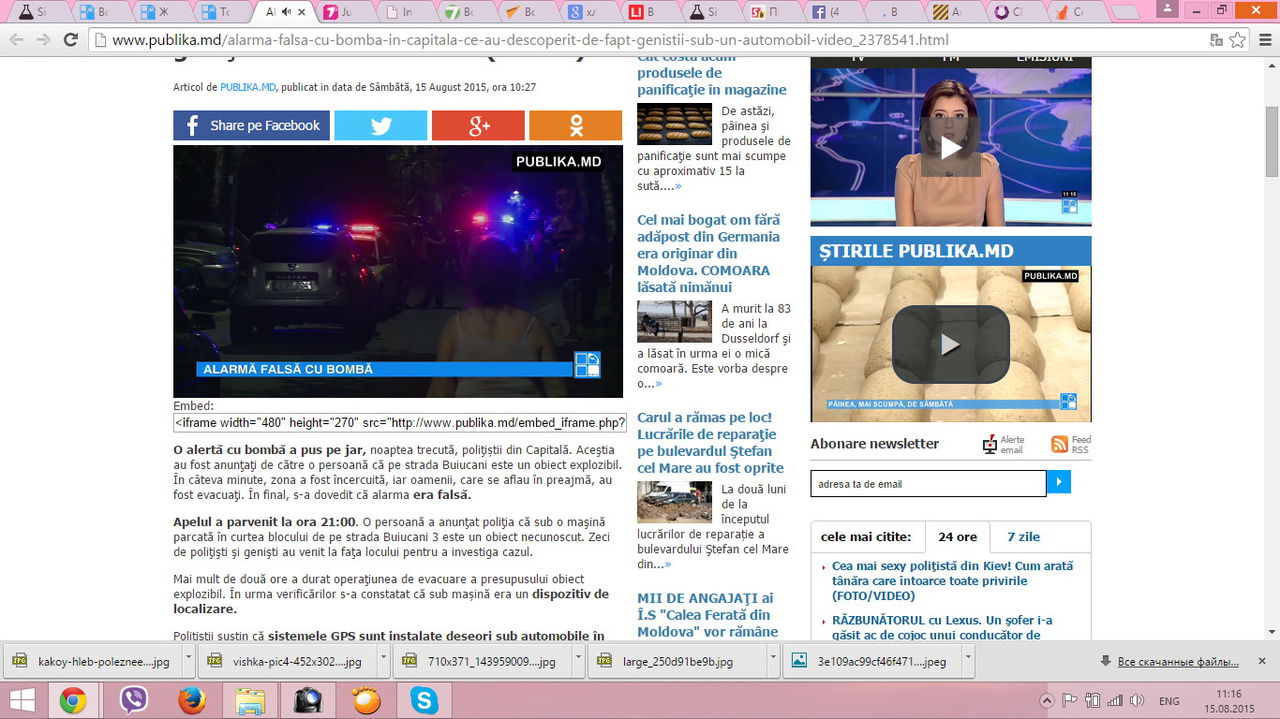The image size is (1280, 719).
Task: Open the orange app icon on taskbar
Action: pos(366,700)
